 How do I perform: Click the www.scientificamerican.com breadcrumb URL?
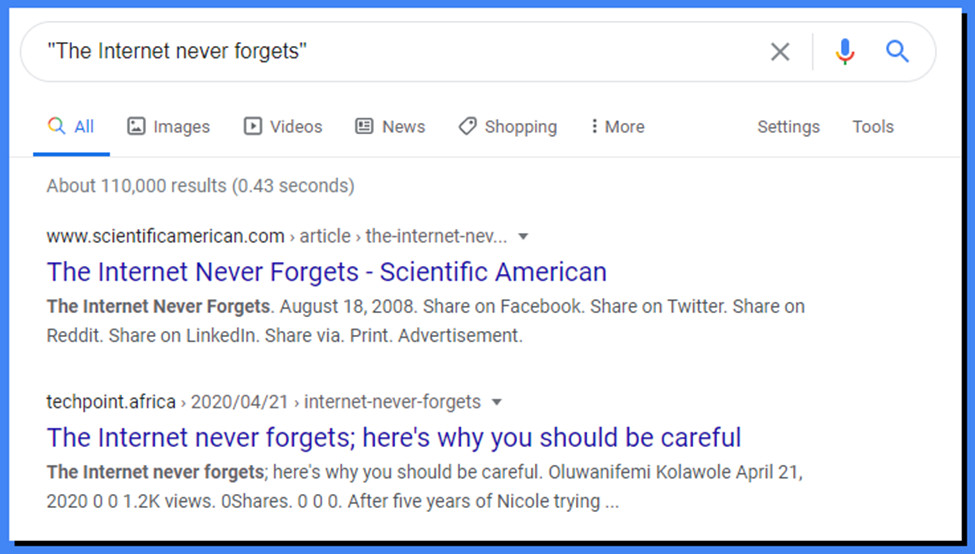point(165,237)
